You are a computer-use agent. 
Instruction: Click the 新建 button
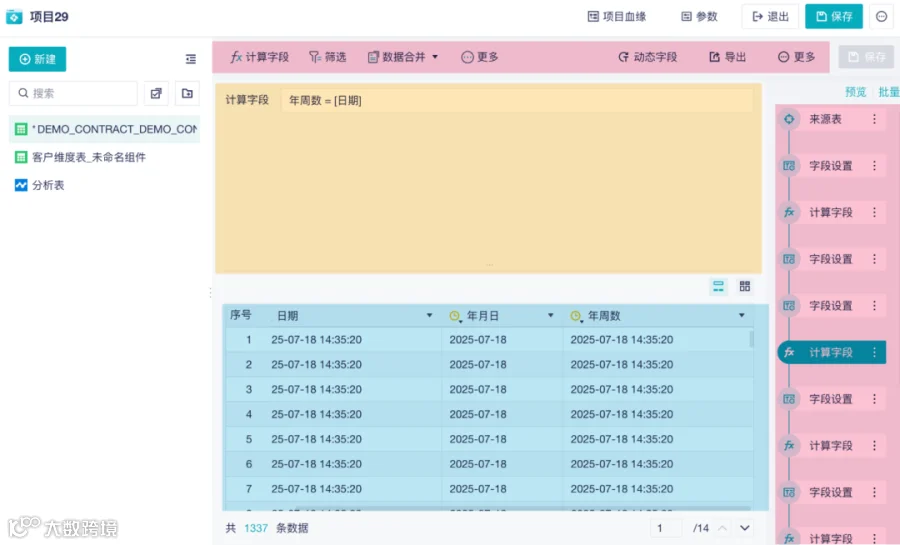[x=37, y=59]
